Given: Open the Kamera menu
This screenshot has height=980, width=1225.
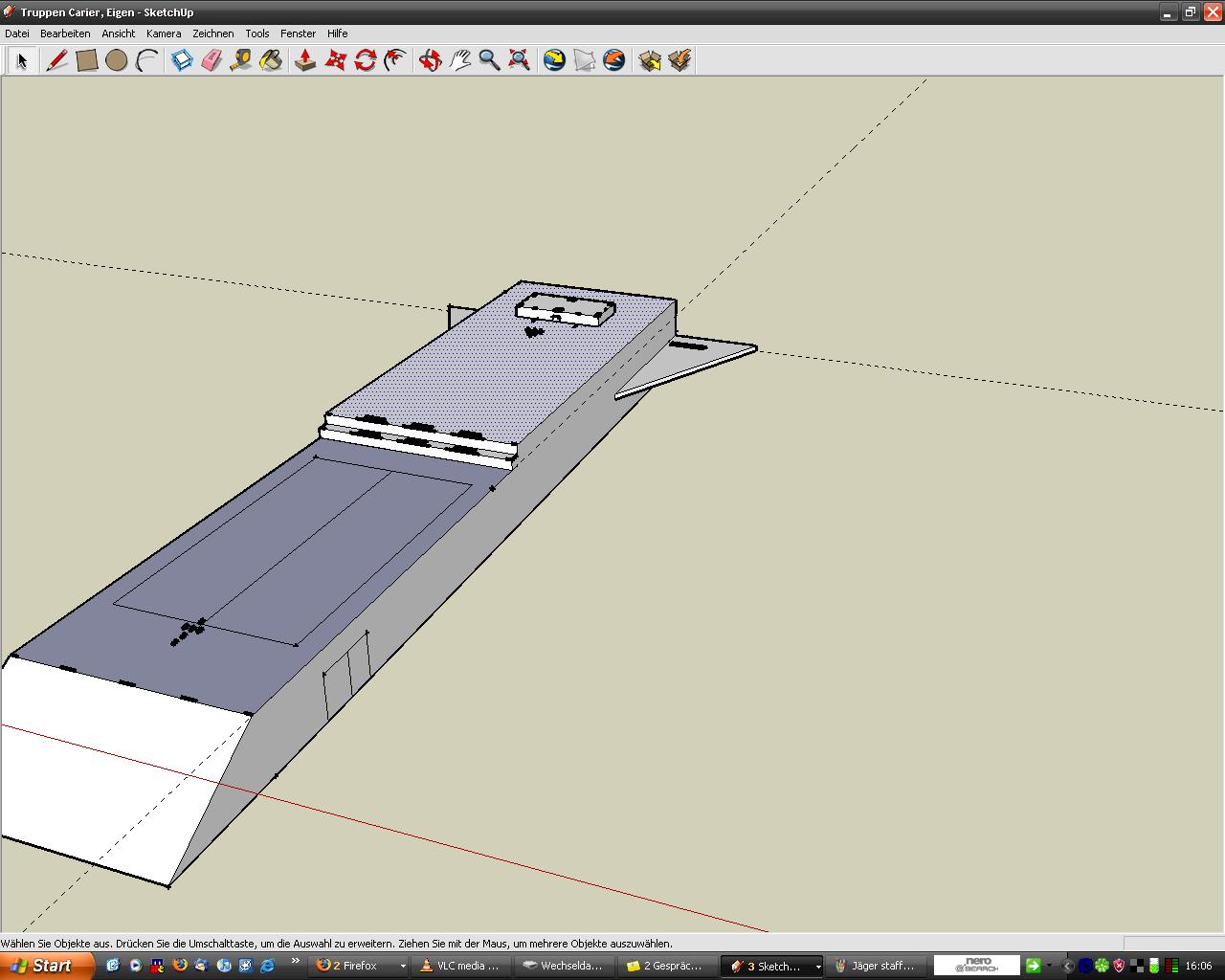Looking at the screenshot, I should [x=164, y=33].
